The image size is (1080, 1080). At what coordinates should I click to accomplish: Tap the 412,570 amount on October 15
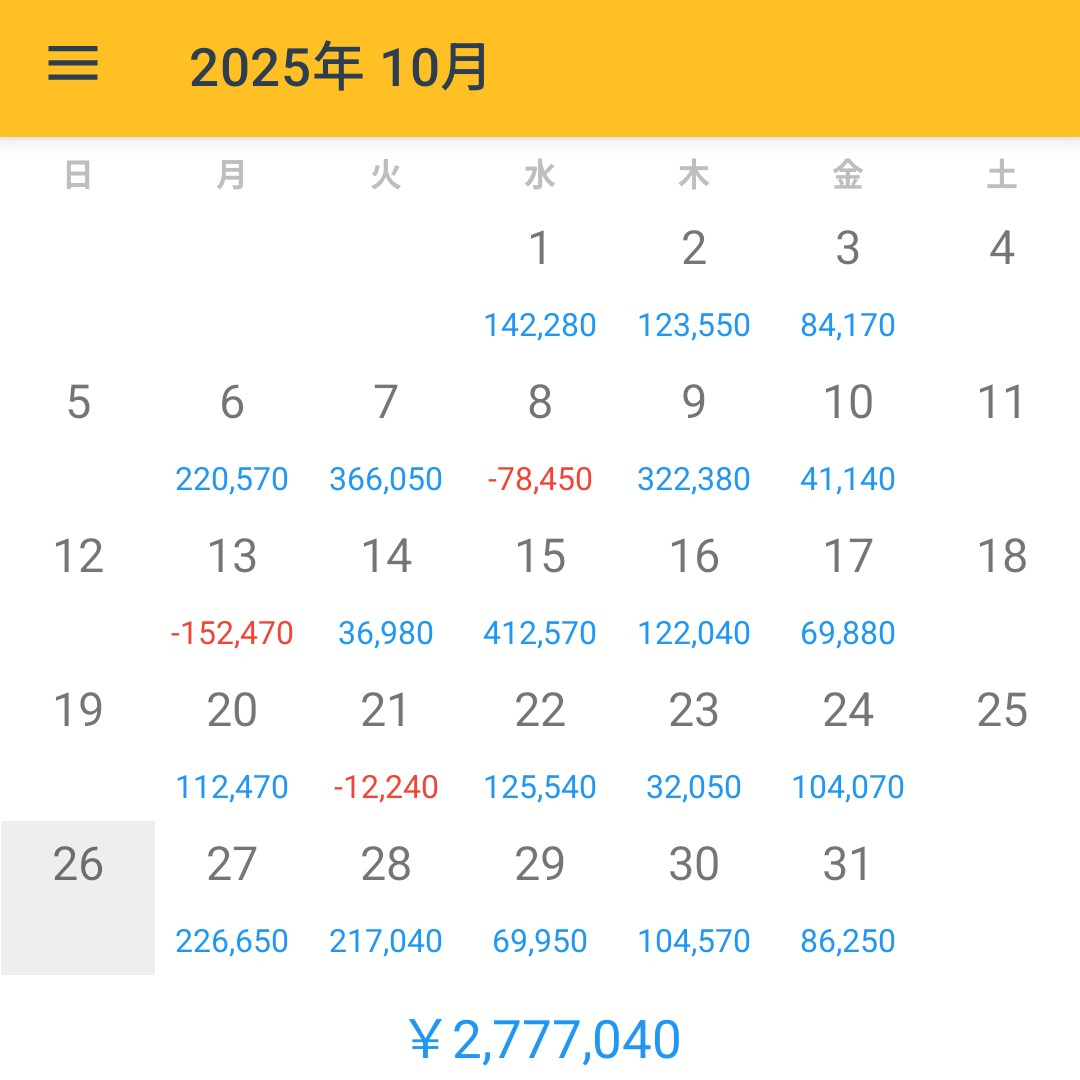coord(540,633)
